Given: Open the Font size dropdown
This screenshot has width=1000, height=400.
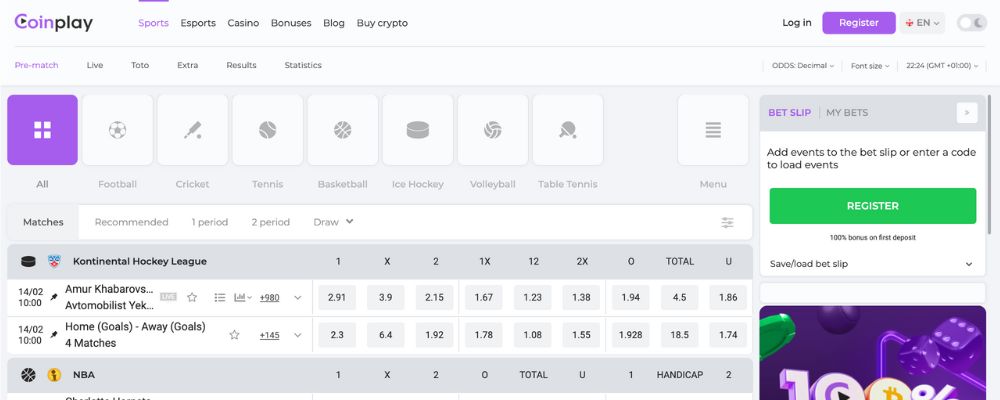Looking at the screenshot, I should (870, 66).
